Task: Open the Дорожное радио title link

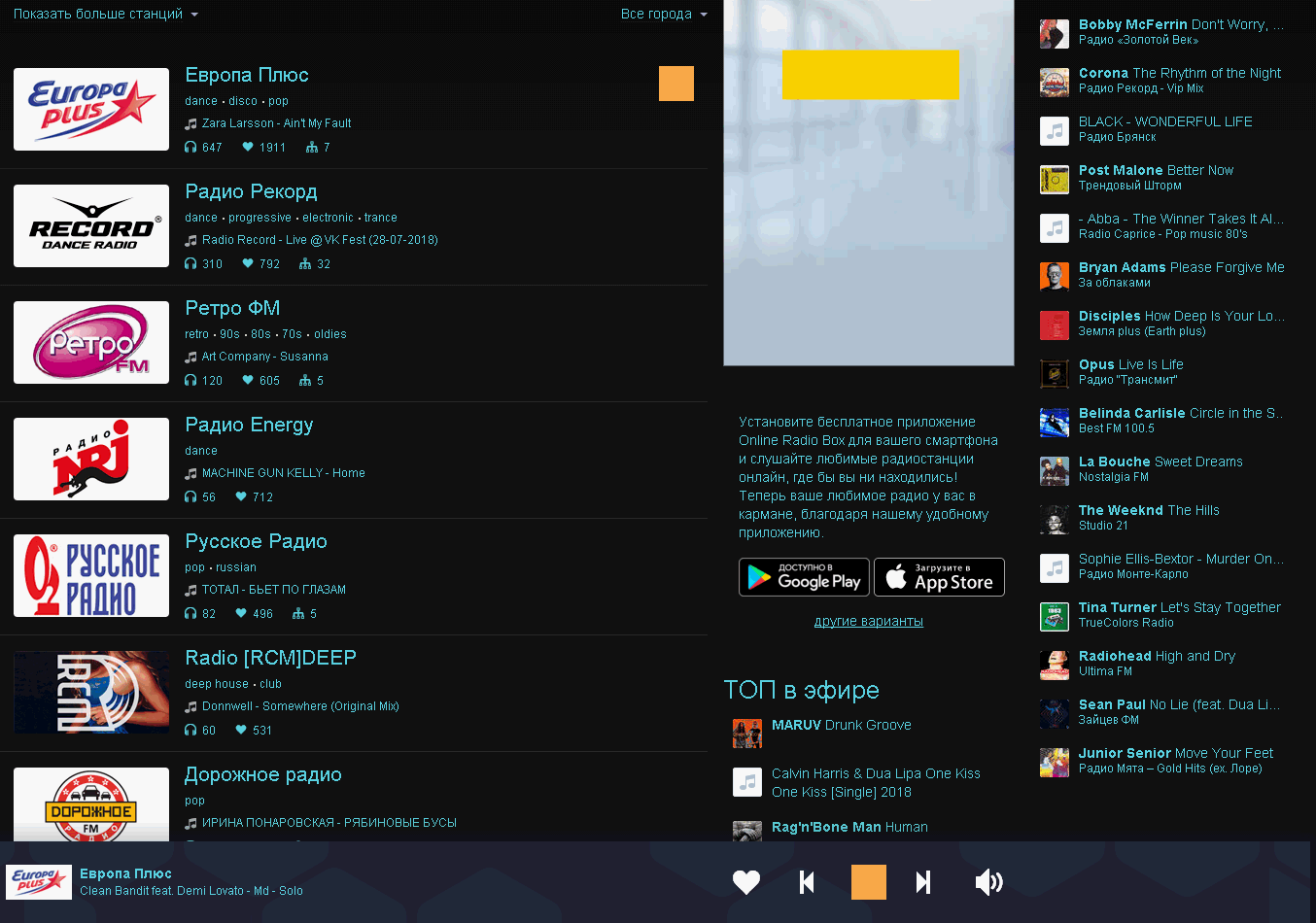Action: (262, 774)
